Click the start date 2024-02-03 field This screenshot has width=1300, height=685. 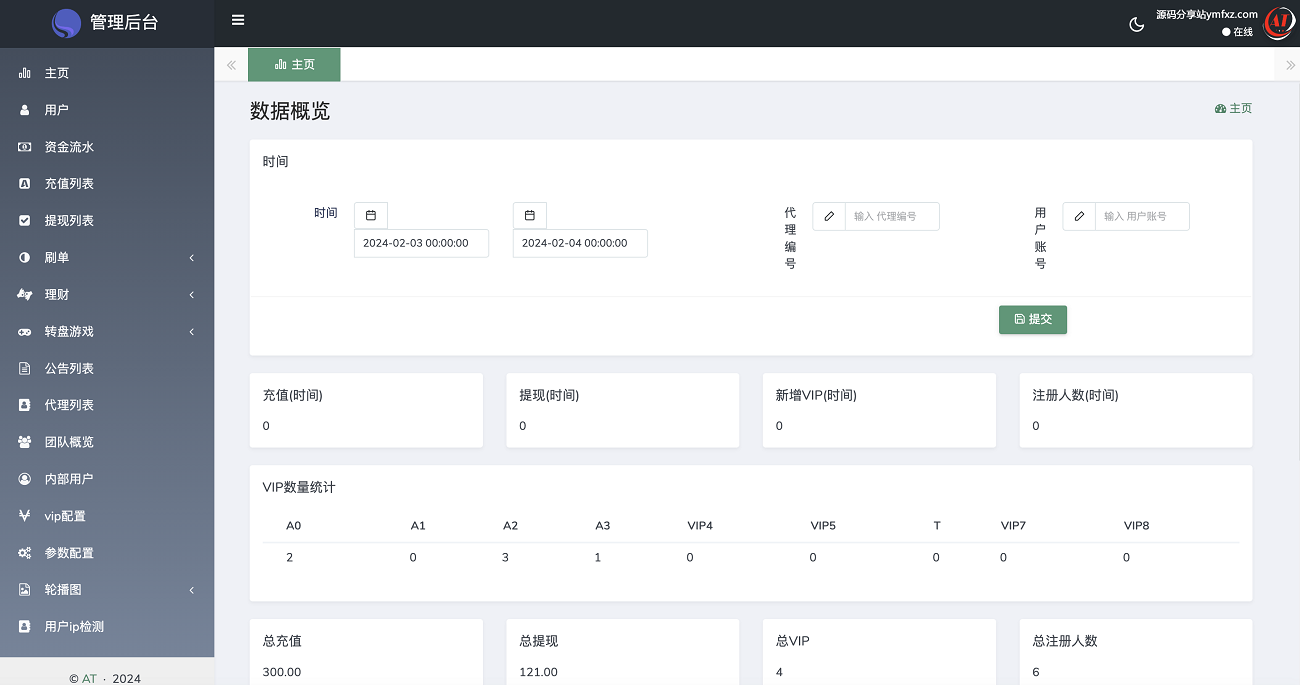point(421,243)
